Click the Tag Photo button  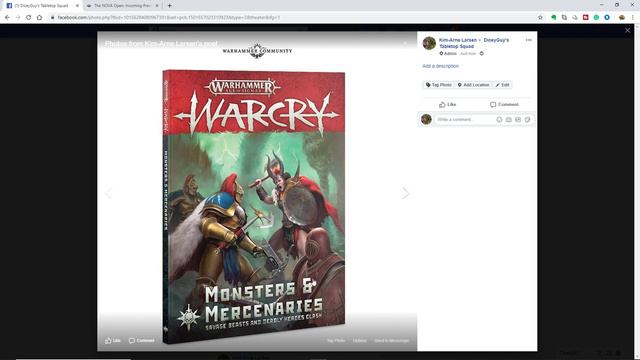point(439,85)
